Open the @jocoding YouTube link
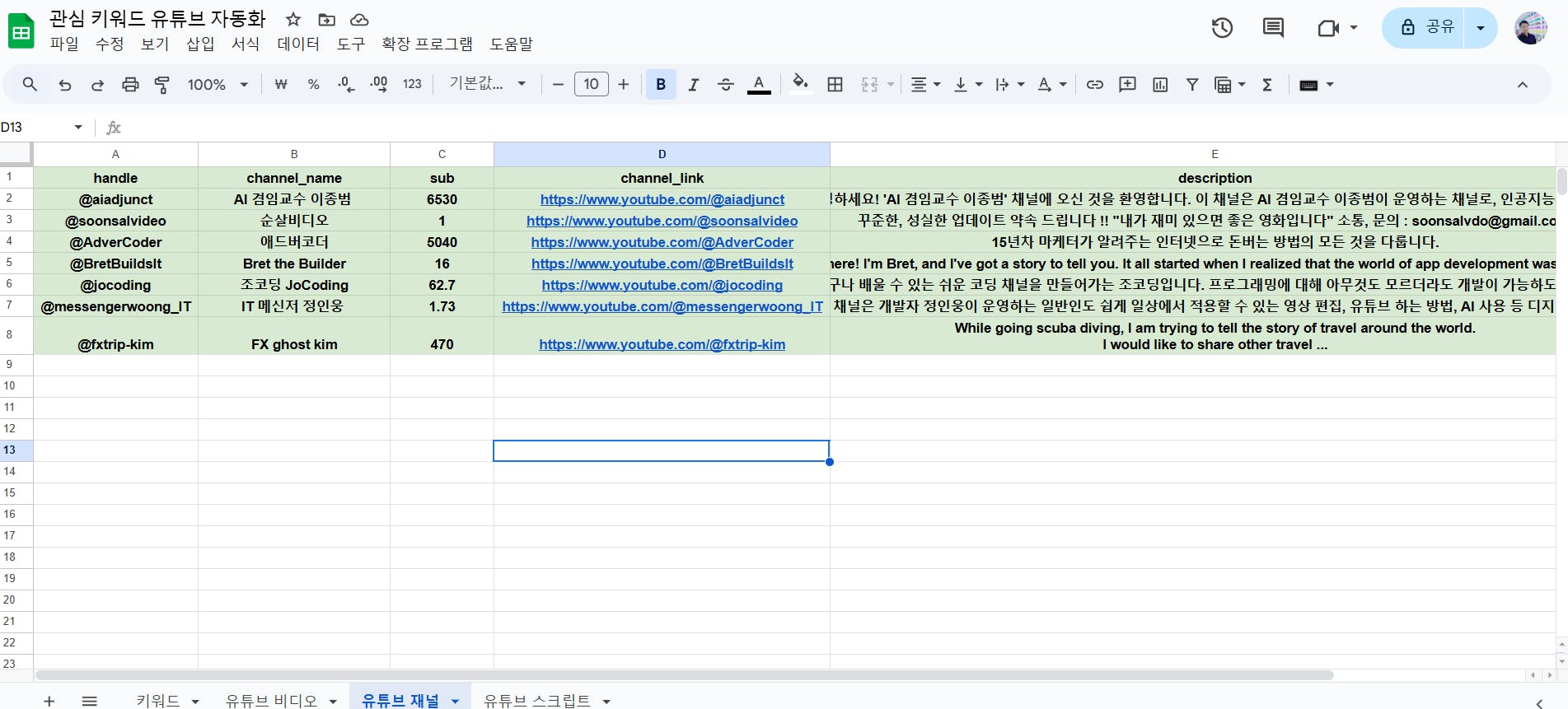1568x709 pixels. 662,285
